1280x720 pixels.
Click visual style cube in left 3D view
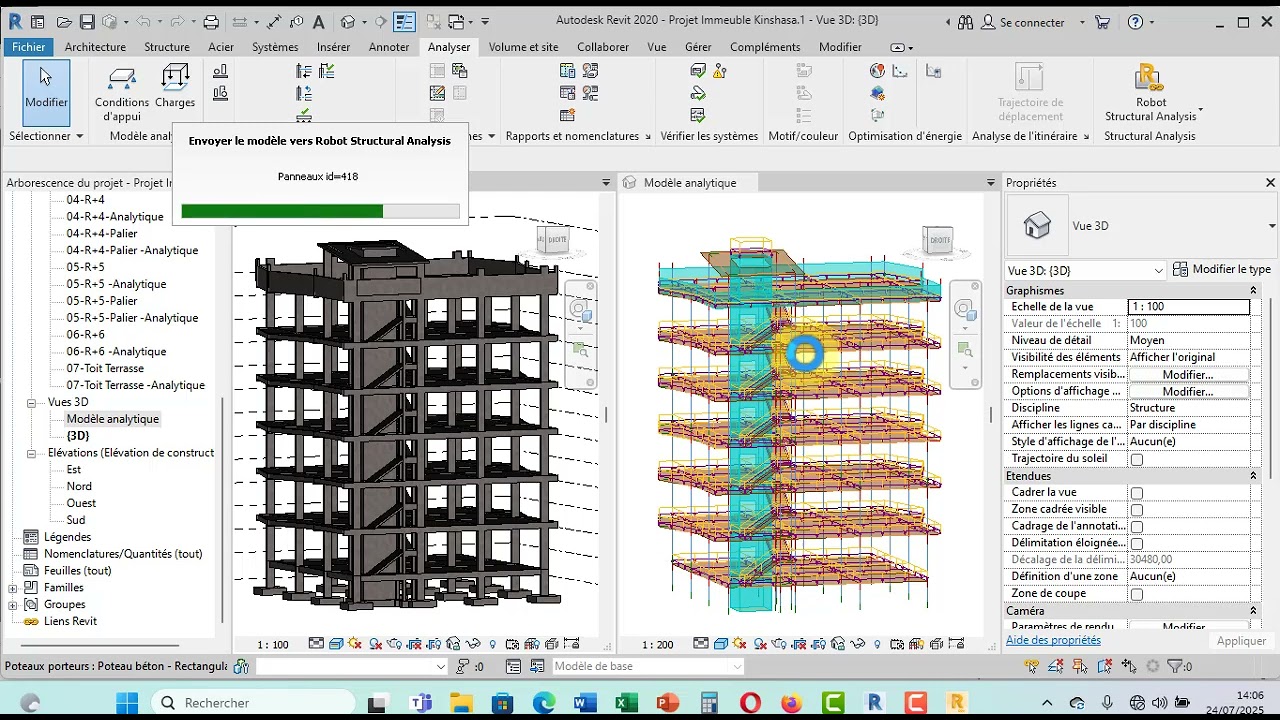click(337, 644)
